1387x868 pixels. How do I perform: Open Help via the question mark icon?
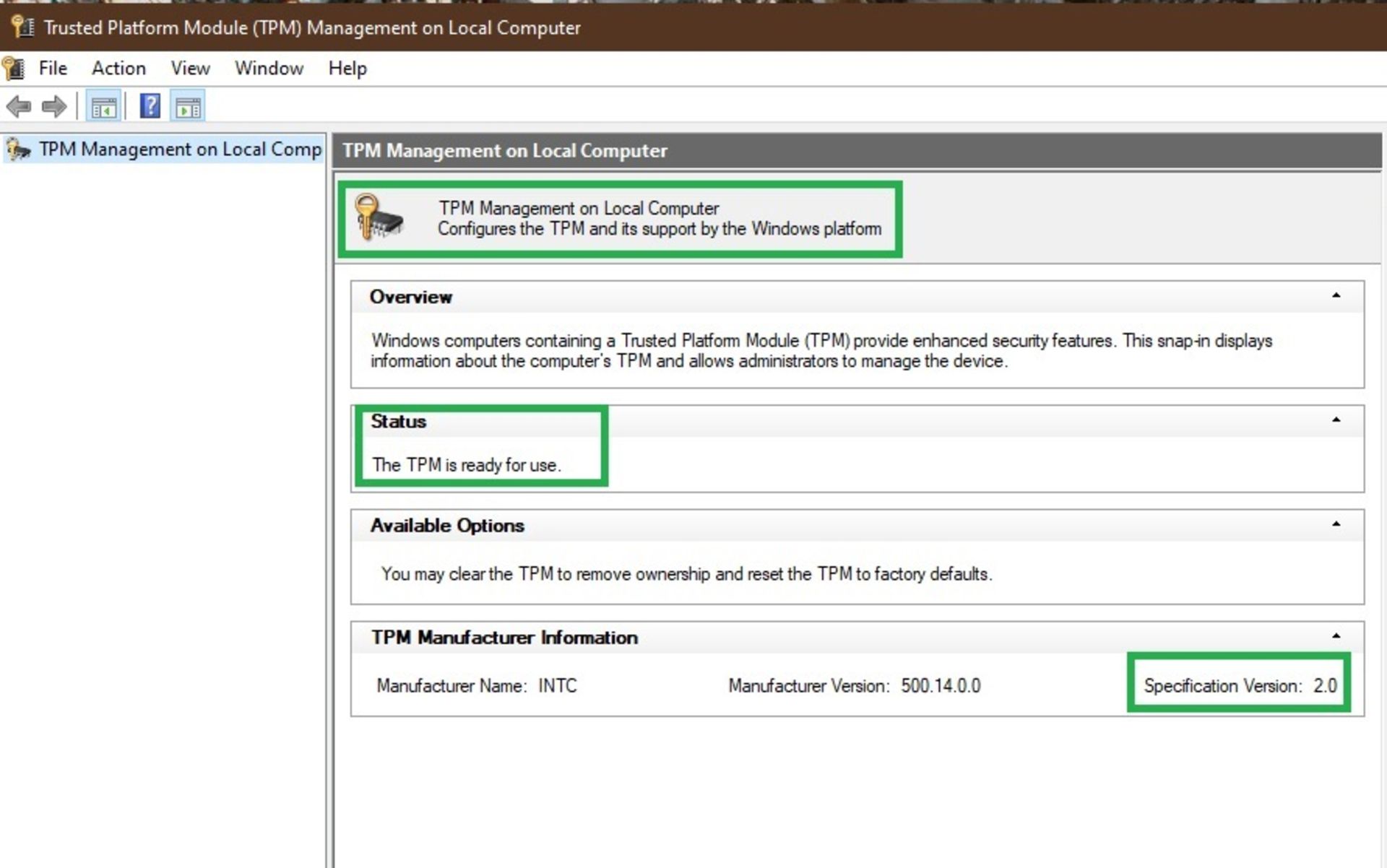click(150, 106)
